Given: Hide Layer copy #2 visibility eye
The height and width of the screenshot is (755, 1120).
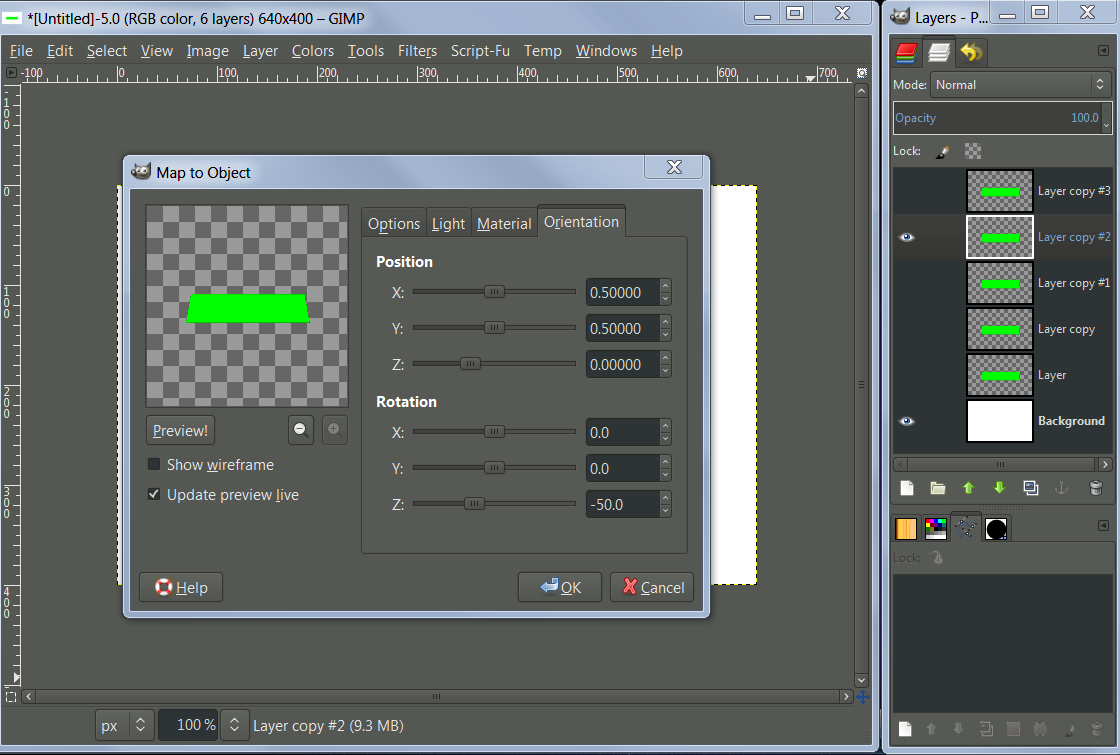Looking at the screenshot, I should tap(906, 237).
